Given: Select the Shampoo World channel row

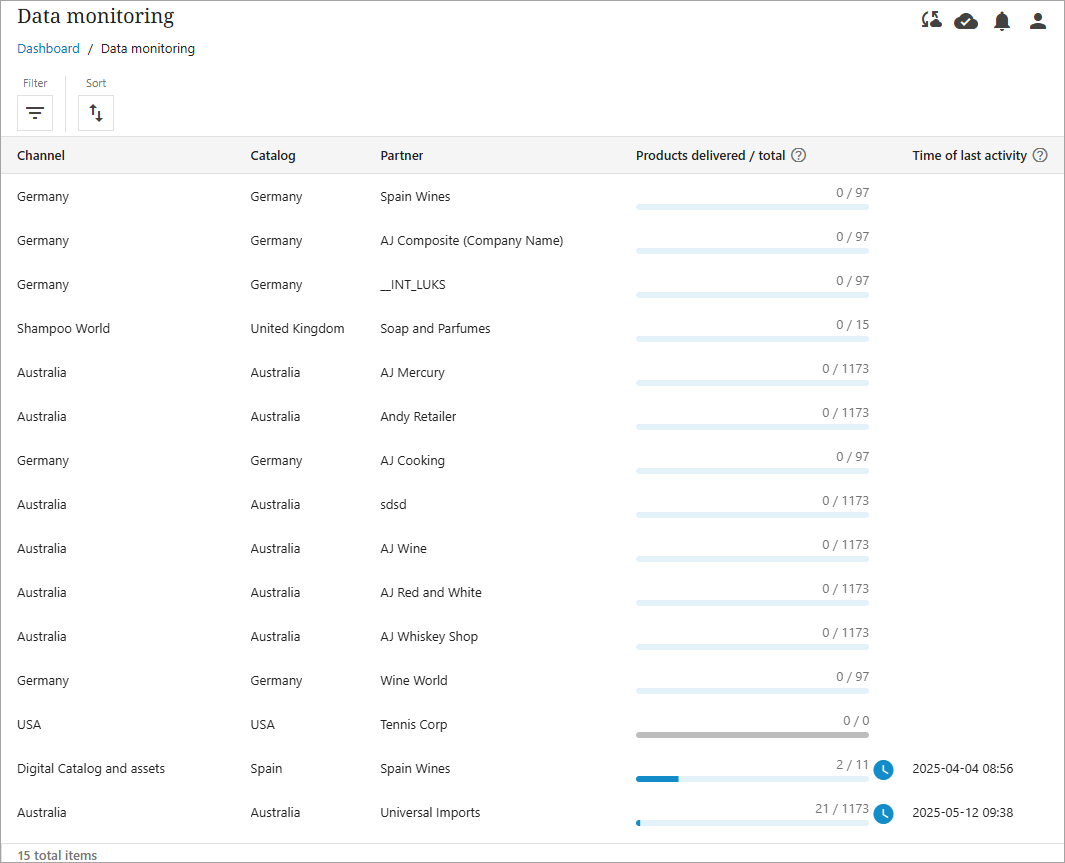Looking at the screenshot, I should [64, 329].
